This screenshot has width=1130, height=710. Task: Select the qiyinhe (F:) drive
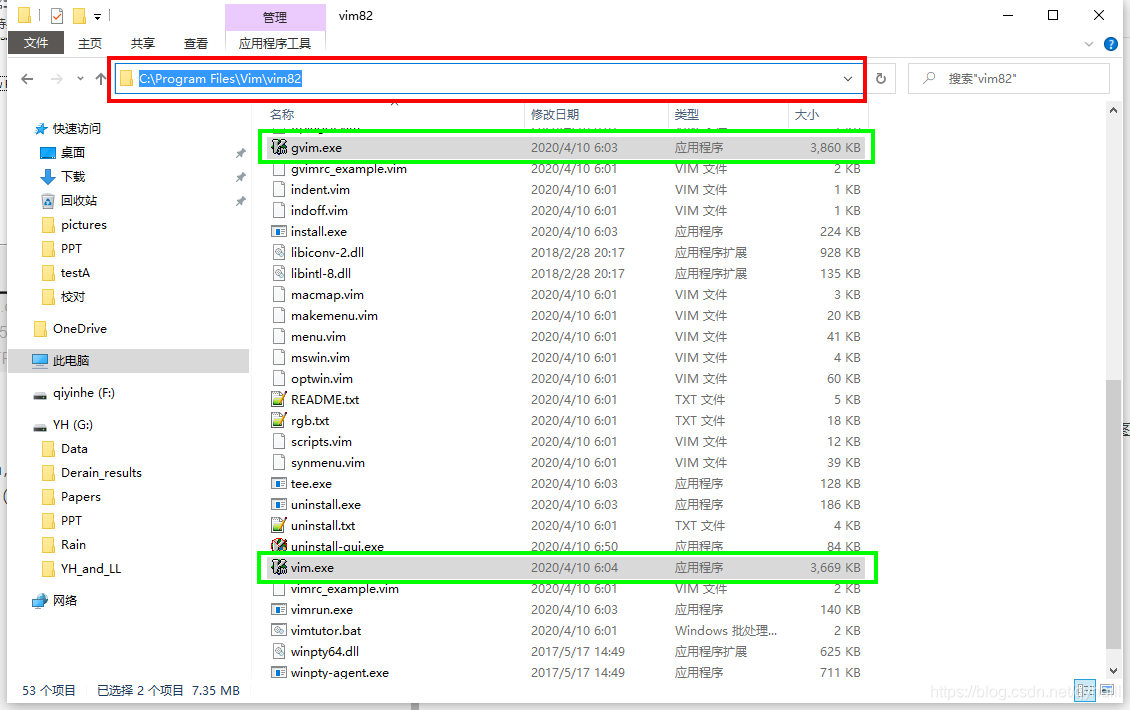[83, 393]
